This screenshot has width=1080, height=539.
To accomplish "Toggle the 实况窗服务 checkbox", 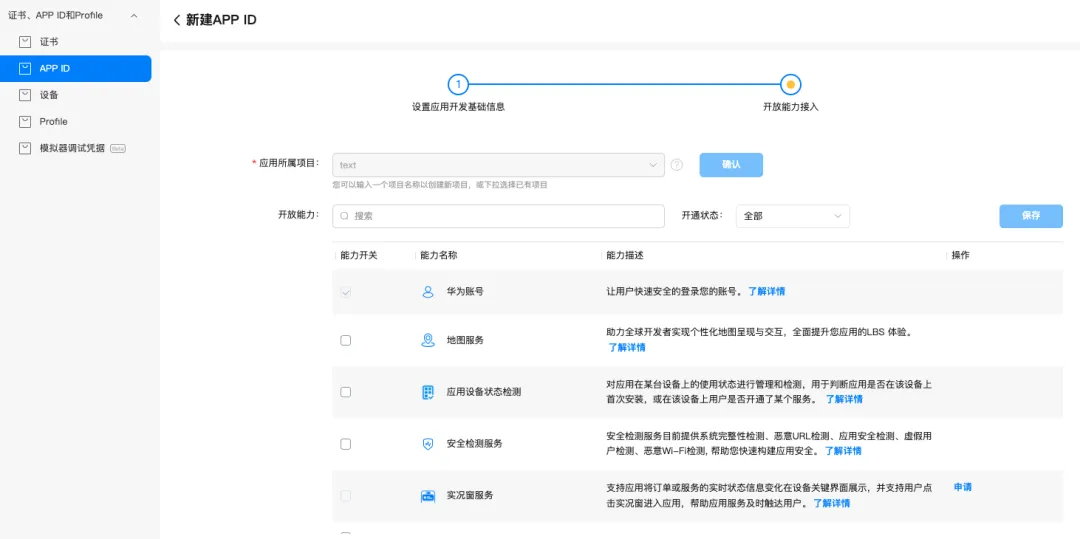I will click(x=346, y=496).
